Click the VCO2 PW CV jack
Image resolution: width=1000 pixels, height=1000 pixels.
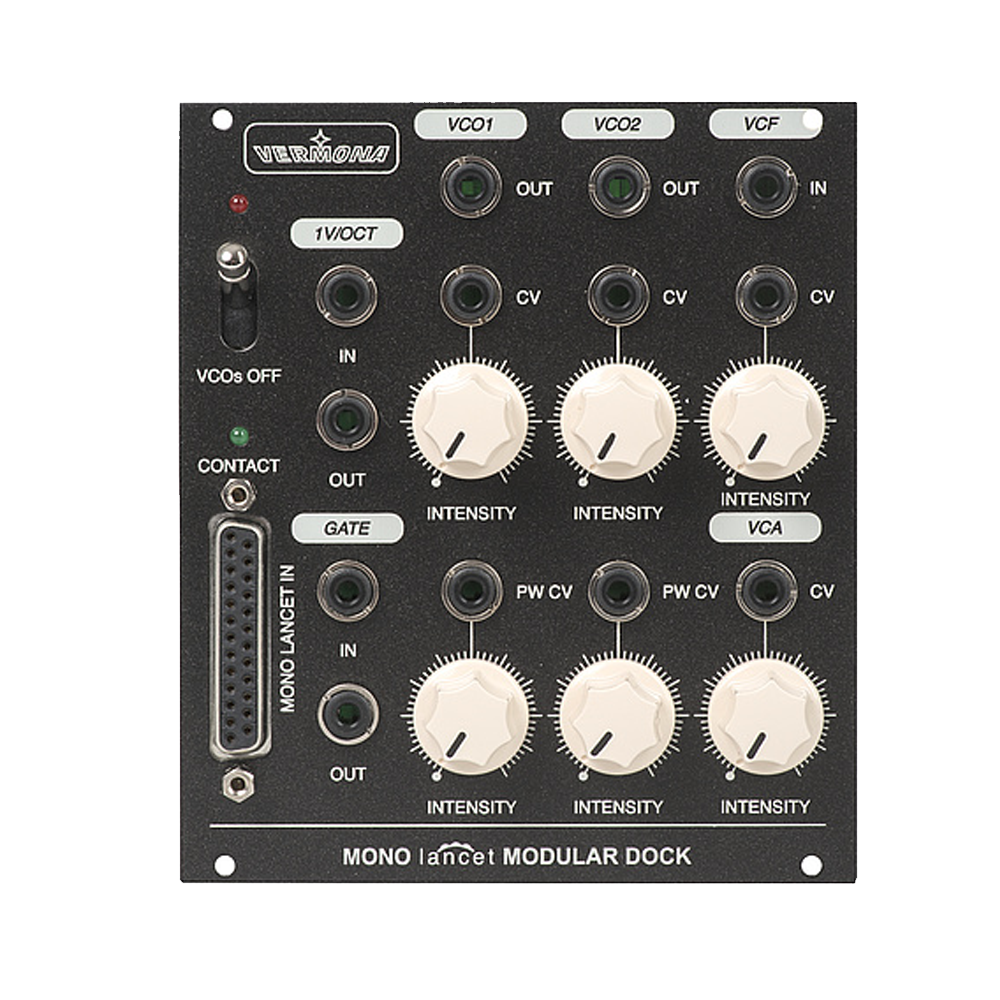[618, 591]
